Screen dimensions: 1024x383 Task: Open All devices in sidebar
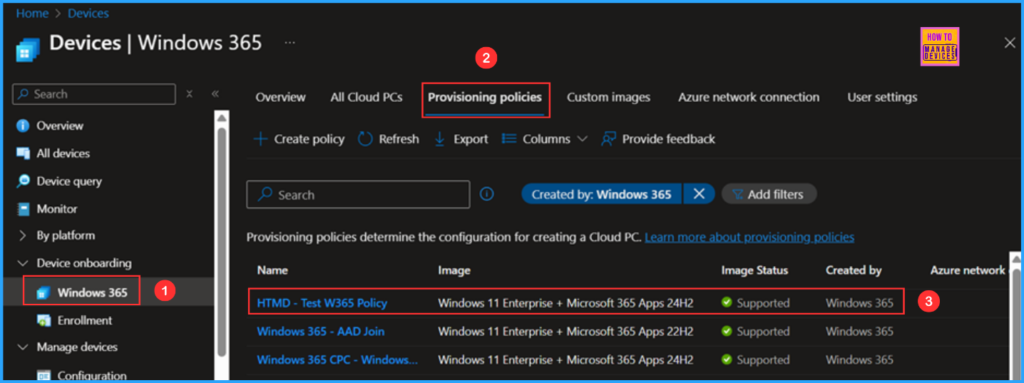pos(63,154)
